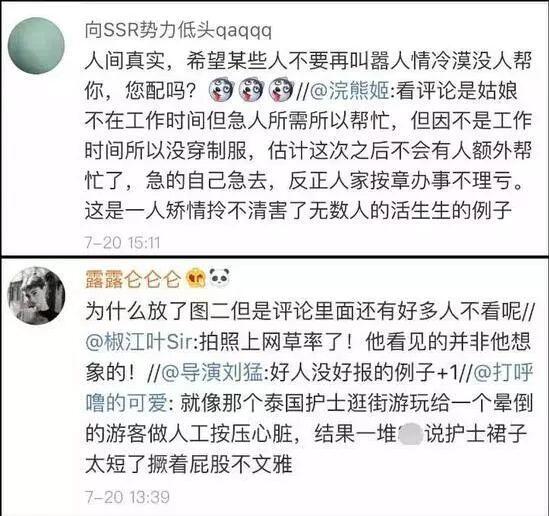This screenshot has height=516, width=549.
Task: Click the second doge emoji in the comment
Action: click(x=251, y=90)
